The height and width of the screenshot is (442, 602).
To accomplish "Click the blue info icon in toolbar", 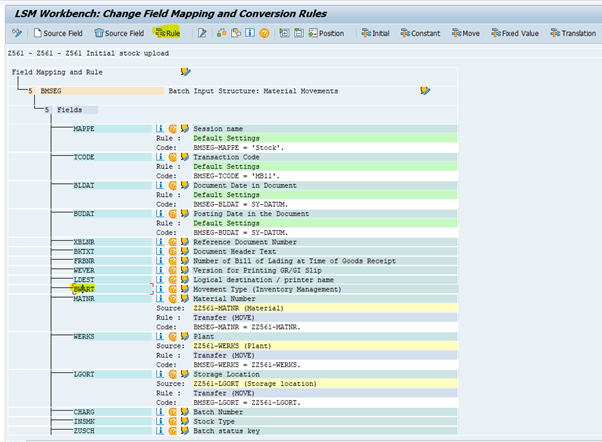I will [250, 33].
